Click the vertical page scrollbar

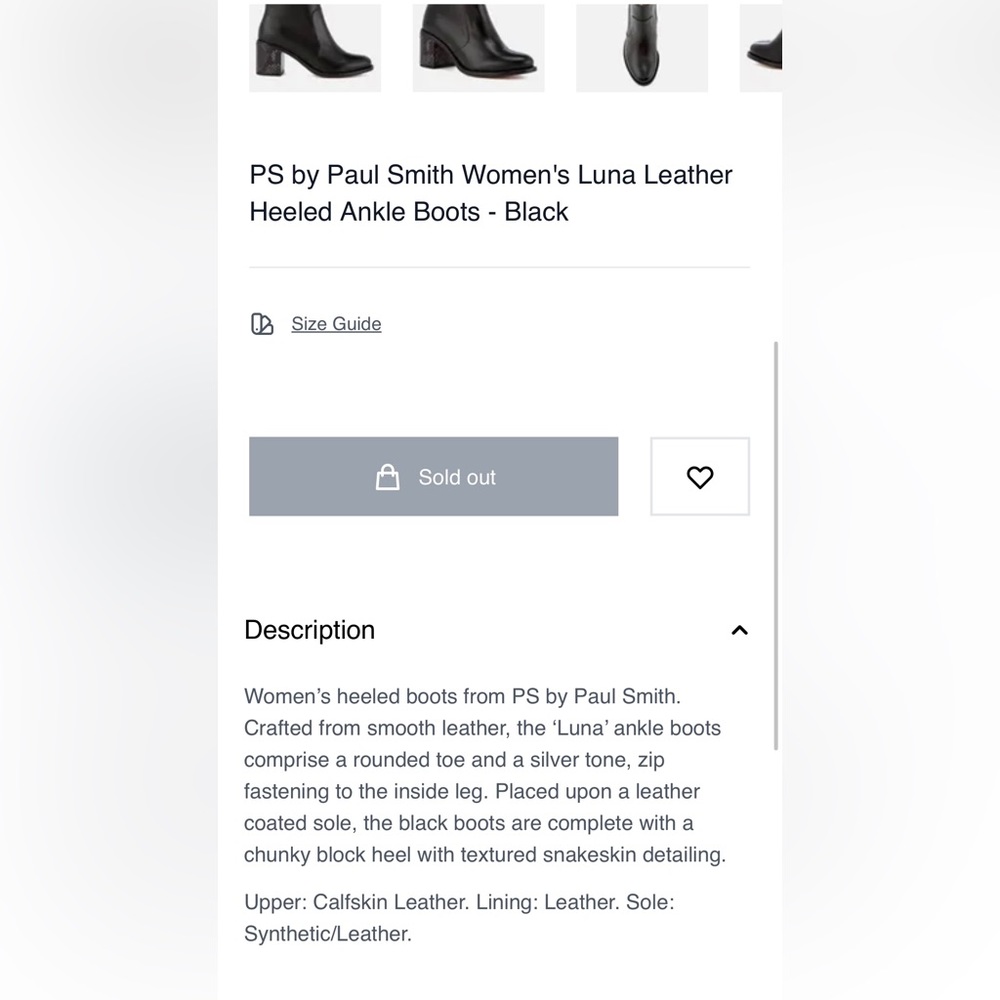pyautogui.click(x=776, y=546)
